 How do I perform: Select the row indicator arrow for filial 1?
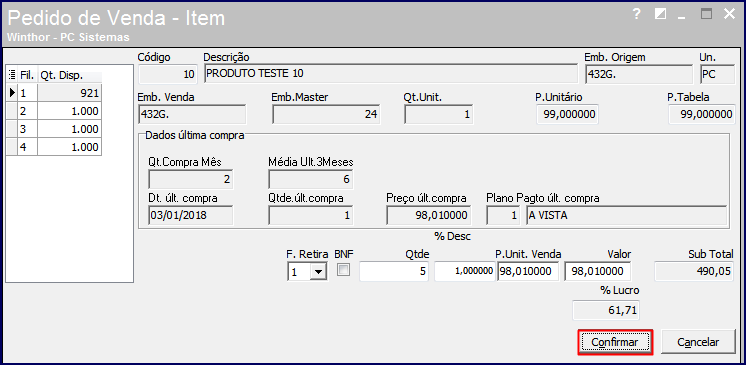(12, 93)
